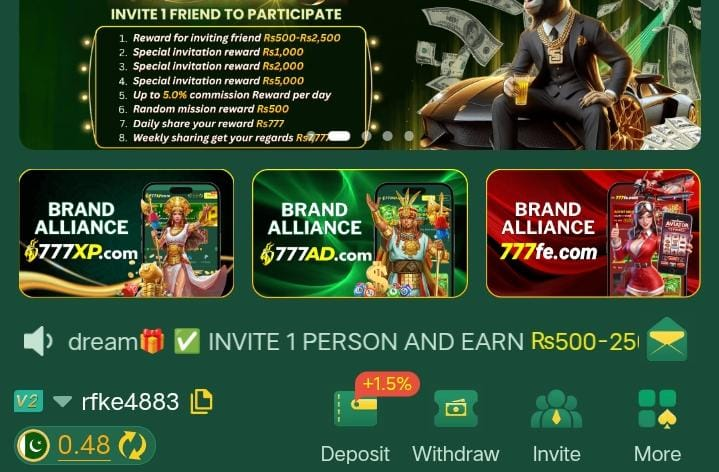
Task: Open the mail envelope icon
Action: [x=667, y=339]
